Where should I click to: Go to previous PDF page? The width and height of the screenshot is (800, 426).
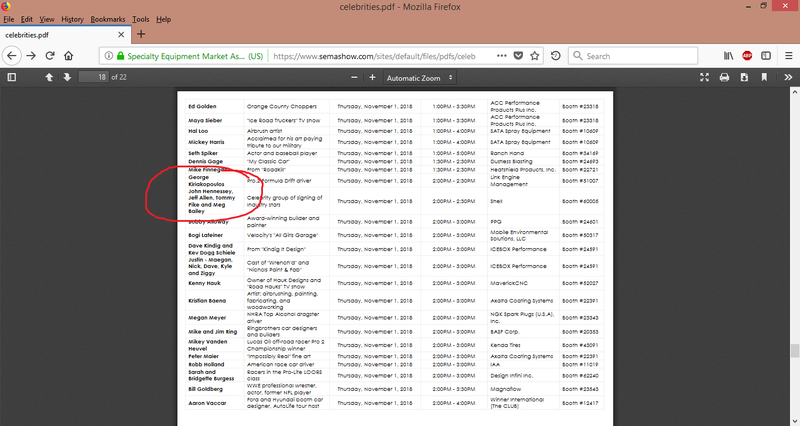click(49, 77)
